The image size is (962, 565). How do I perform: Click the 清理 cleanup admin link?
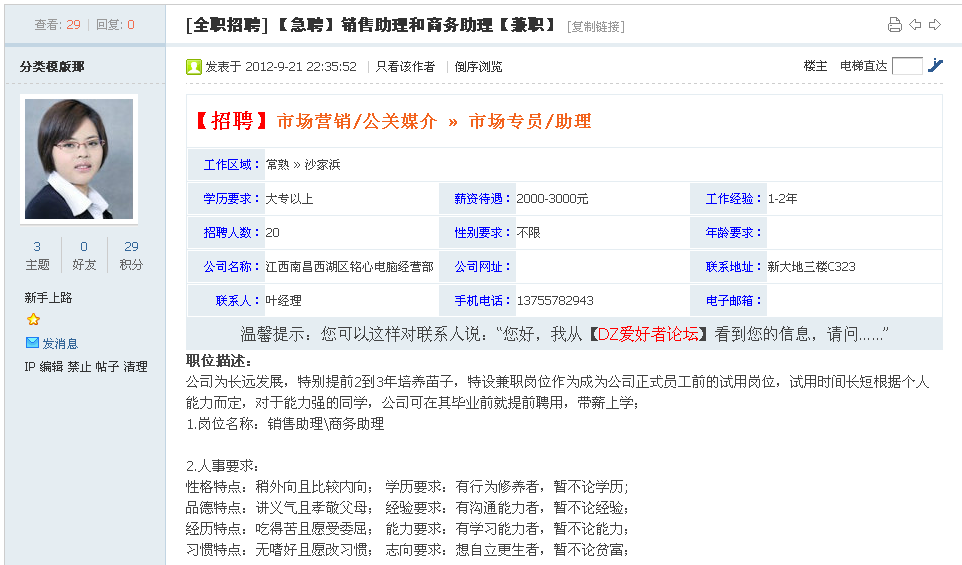point(135,367)
